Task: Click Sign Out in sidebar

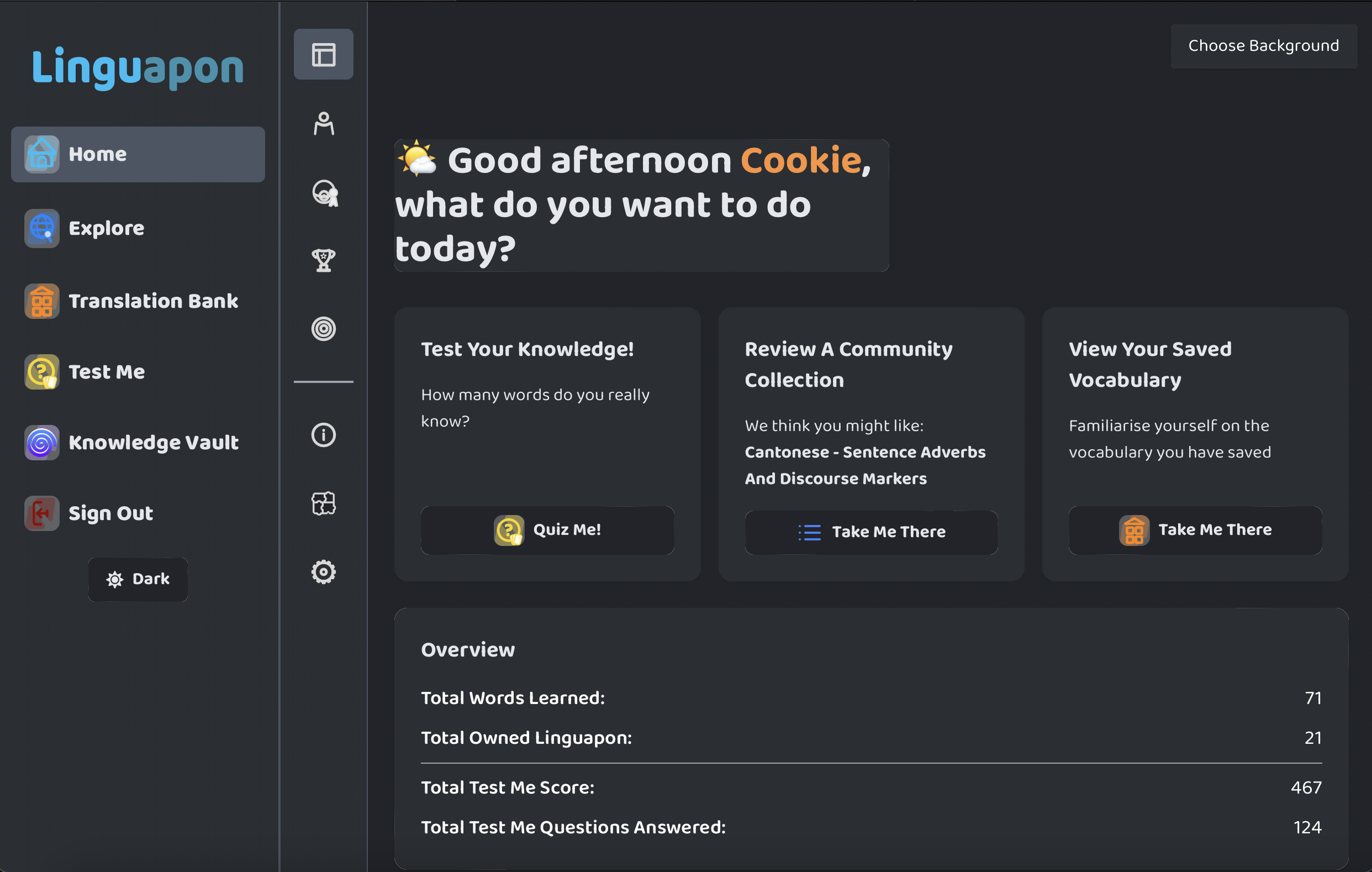Action: click(110, 513)
